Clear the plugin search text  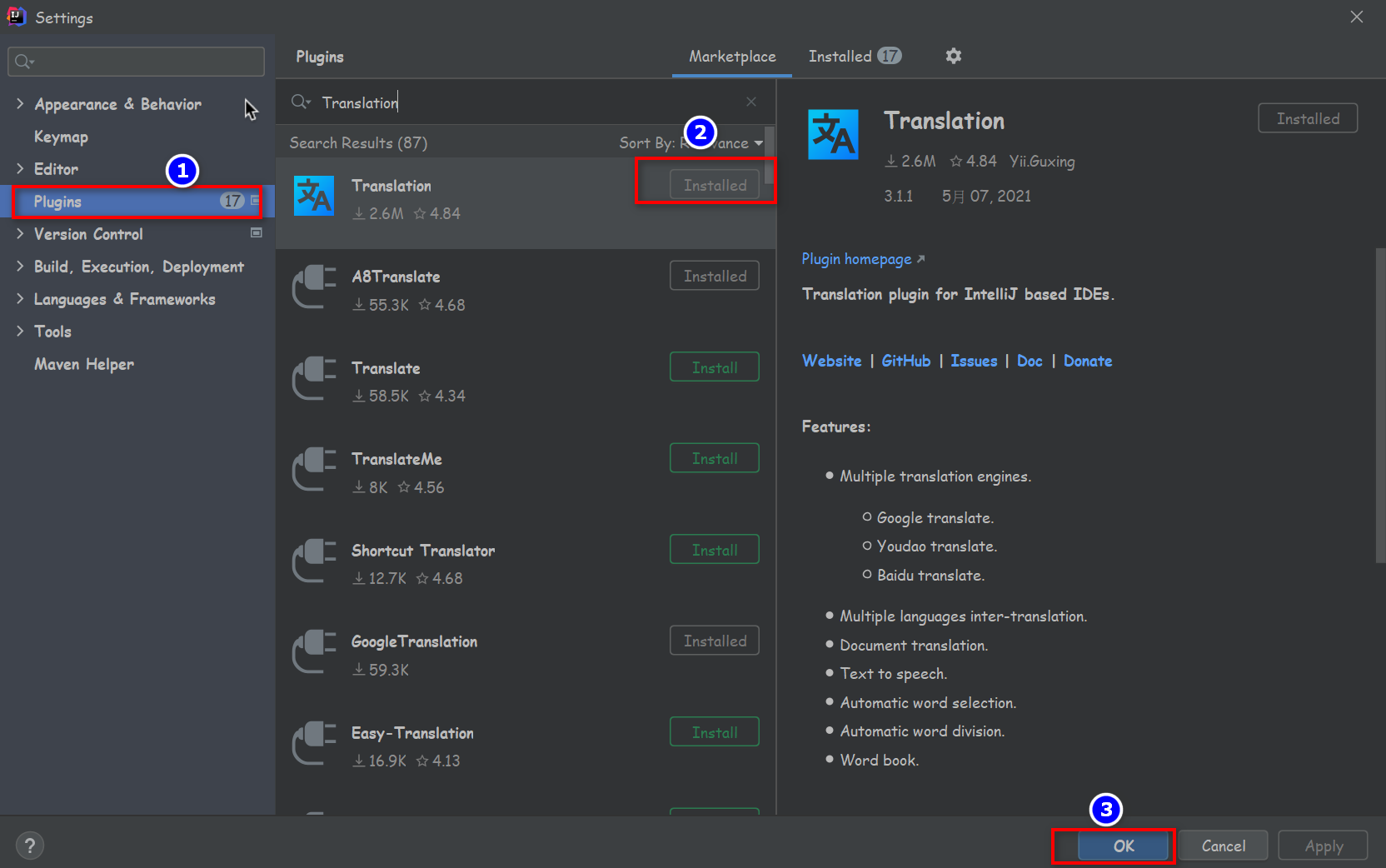coord(751,102)
